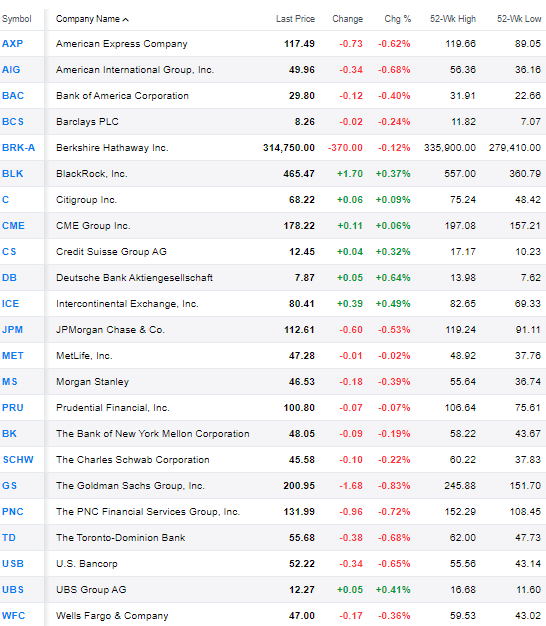This screenshot has height=626, width=546.
Task: Open the JPM ticker link
Action: (x=12, y=329)
